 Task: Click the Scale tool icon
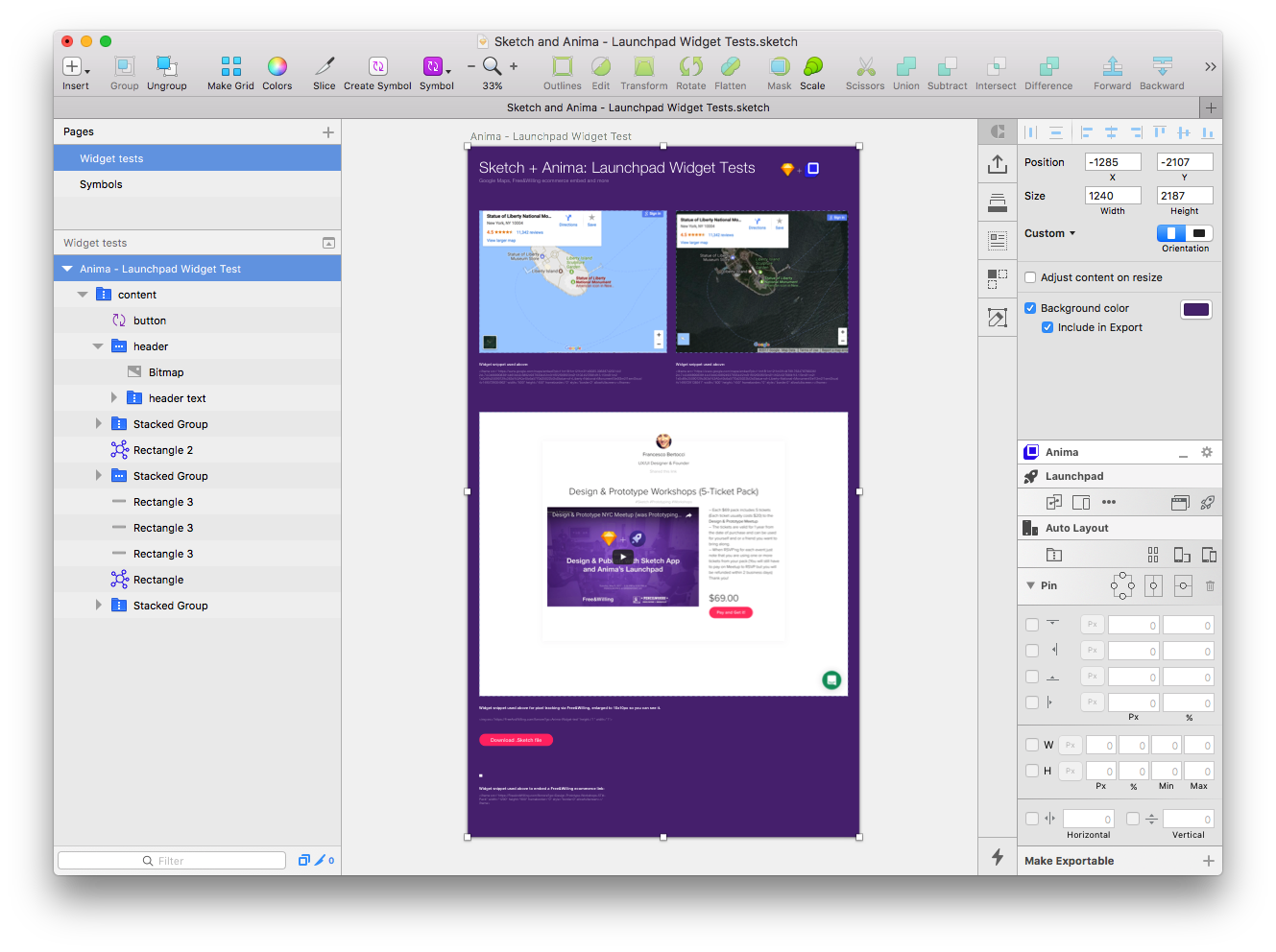click(812, 67)
